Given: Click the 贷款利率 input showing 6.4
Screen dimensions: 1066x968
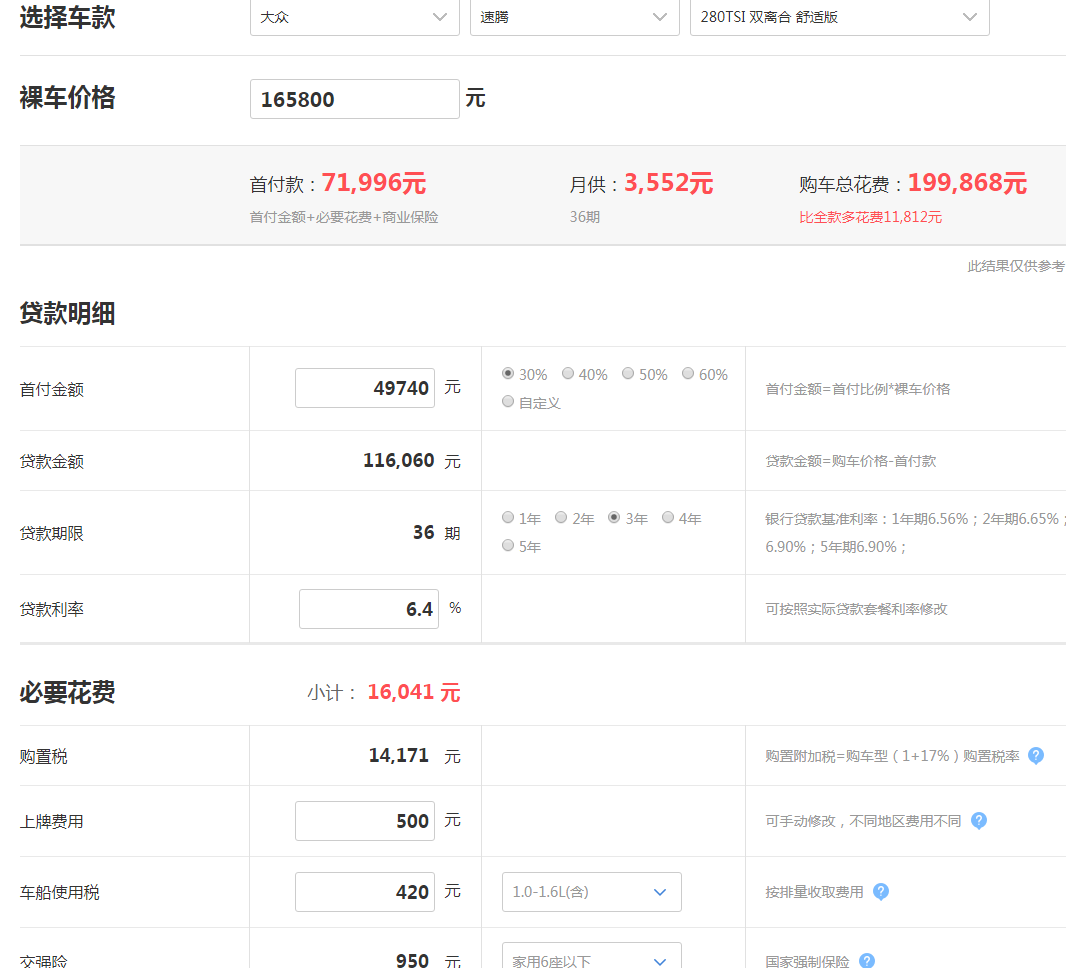Looking at the screenshot, I should pyautogui.click(x=369, y=609).
